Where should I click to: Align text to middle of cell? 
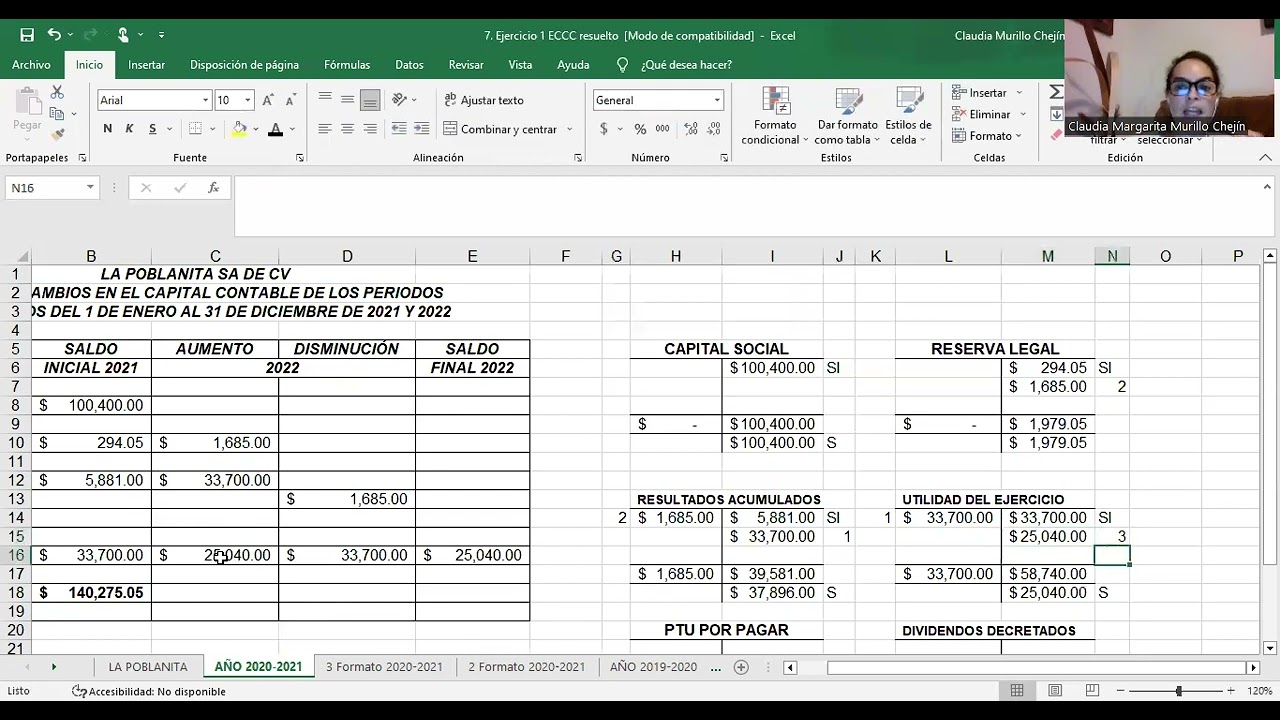(347, 100)
